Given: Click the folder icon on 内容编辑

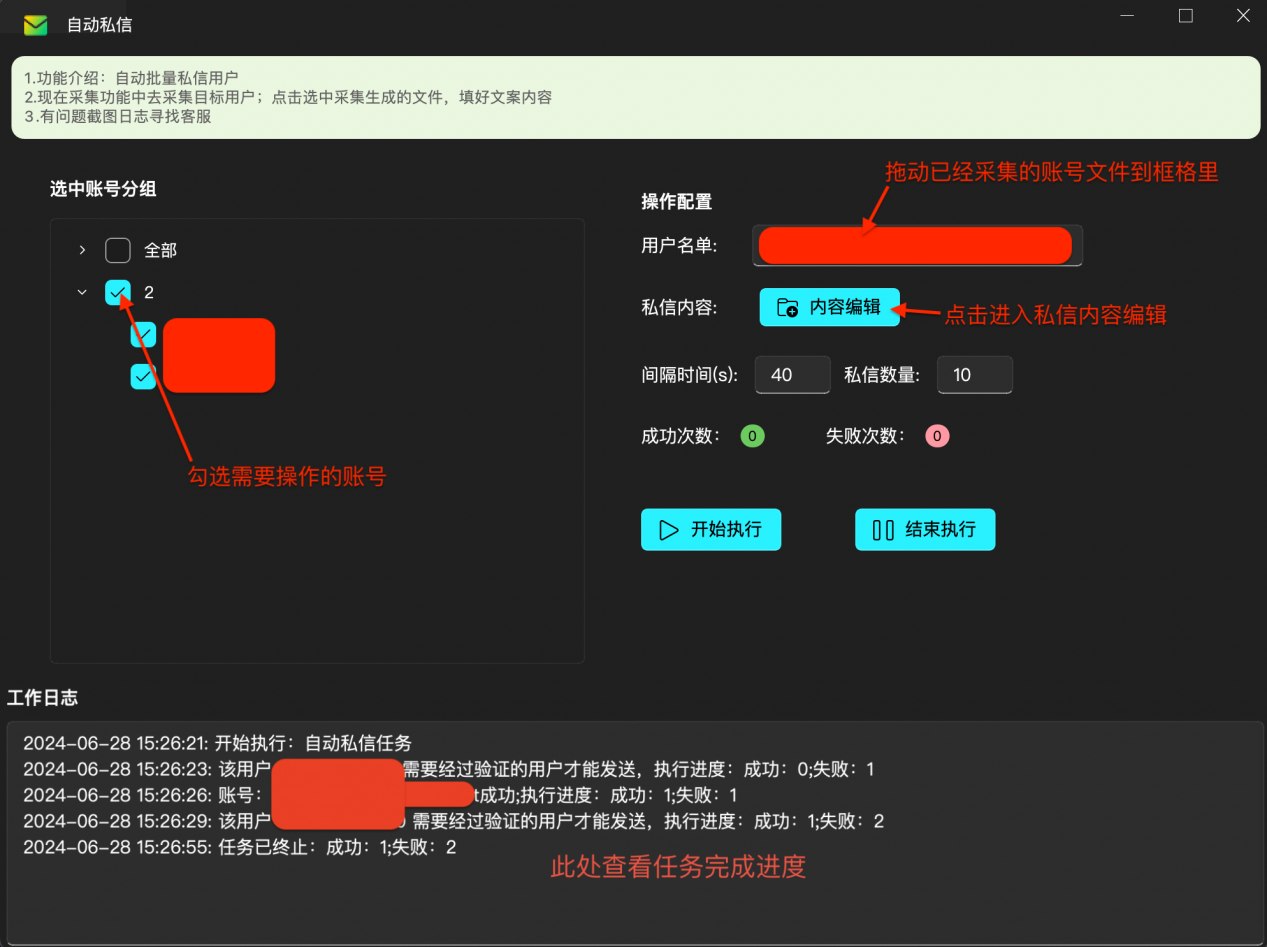Looking at the screenshot, I should 788,308.
